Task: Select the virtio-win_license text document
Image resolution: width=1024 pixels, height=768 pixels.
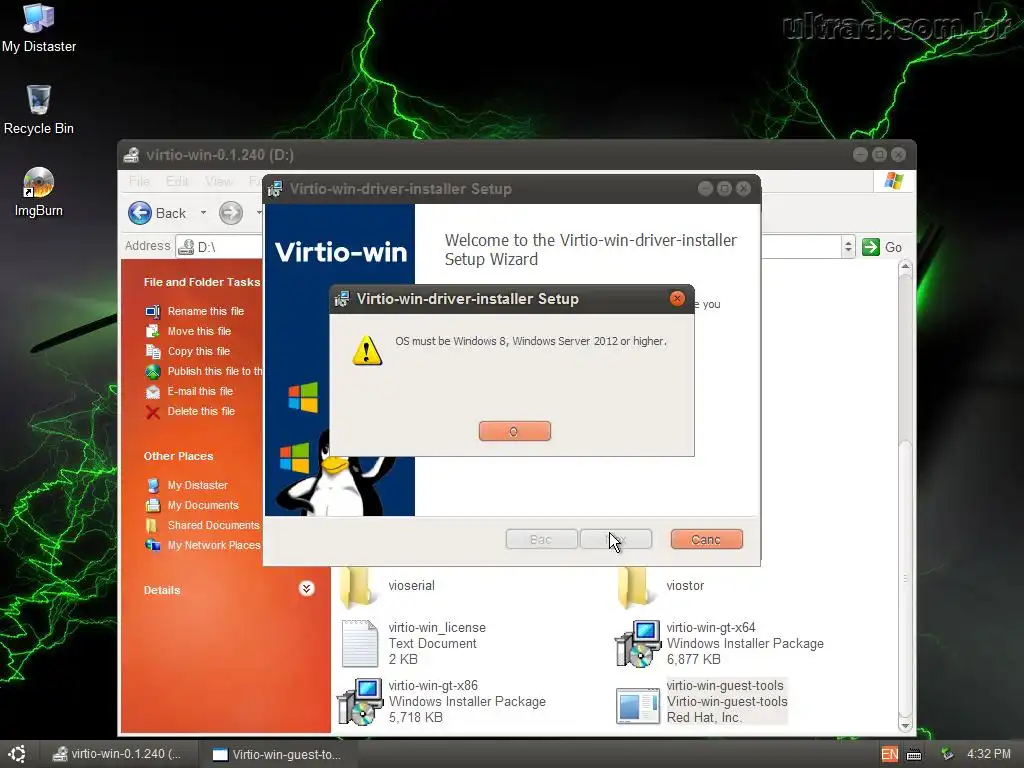Action: [x=414, y=643]
